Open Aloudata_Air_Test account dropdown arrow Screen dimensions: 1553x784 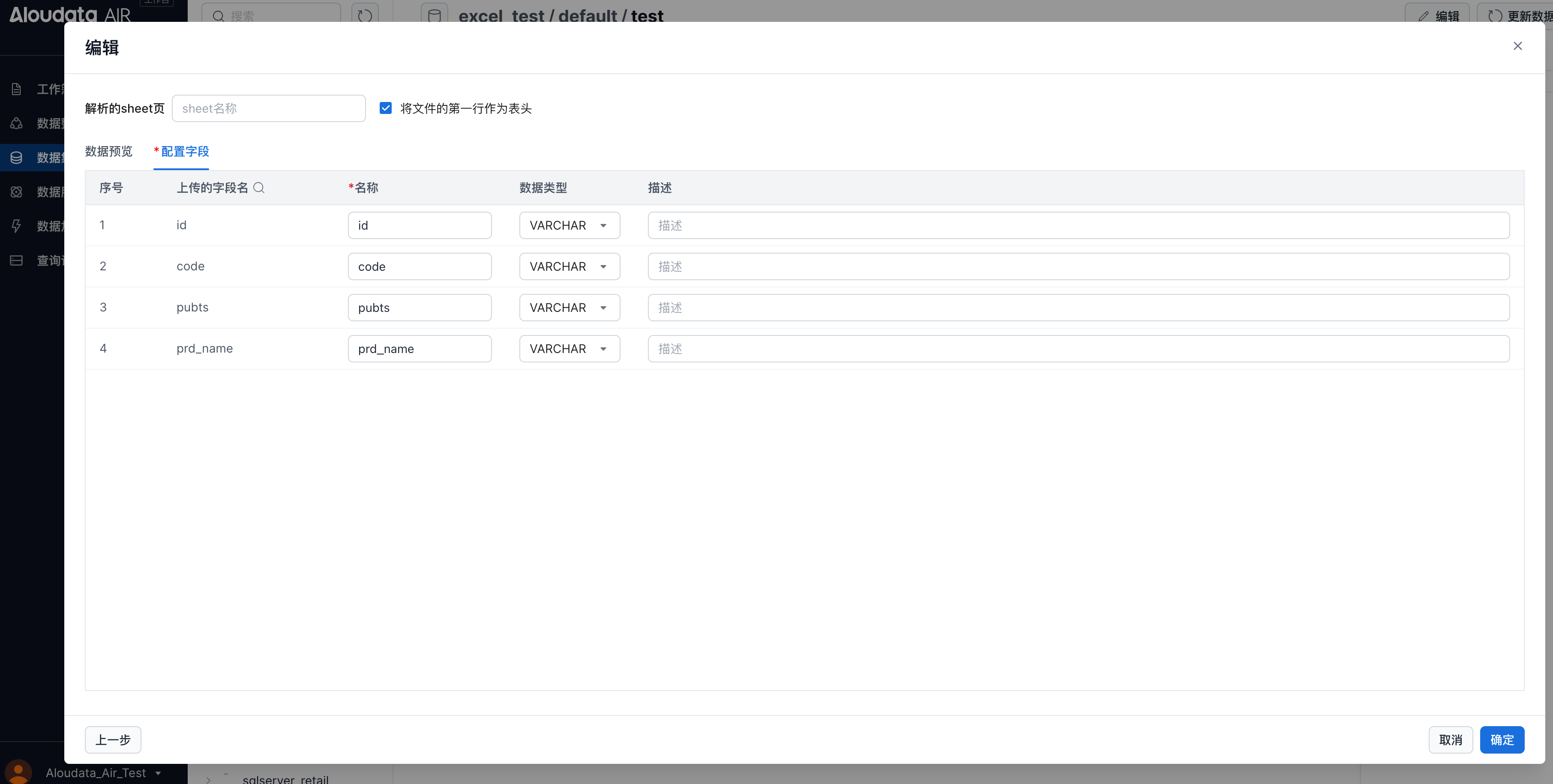158,772
